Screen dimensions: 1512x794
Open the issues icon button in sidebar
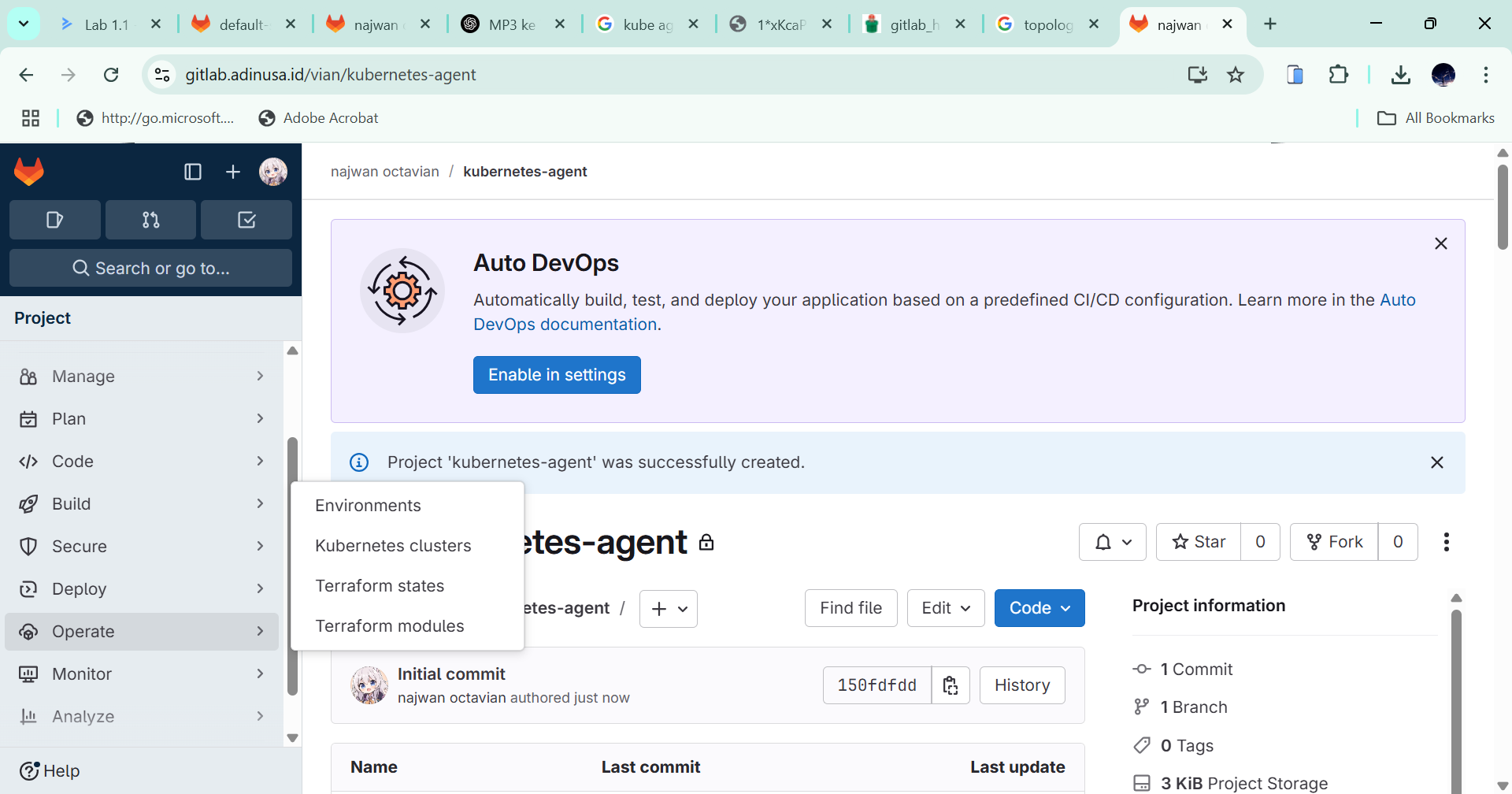(x=54, y=220)
